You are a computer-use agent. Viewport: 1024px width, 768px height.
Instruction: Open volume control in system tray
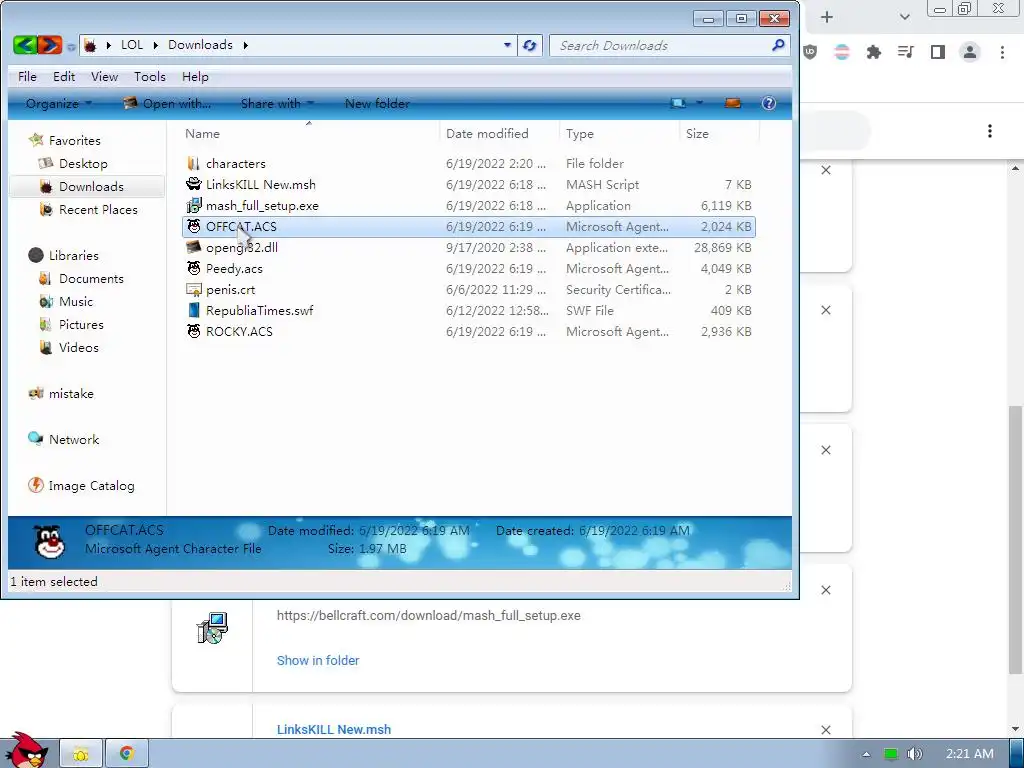[914, 754]
